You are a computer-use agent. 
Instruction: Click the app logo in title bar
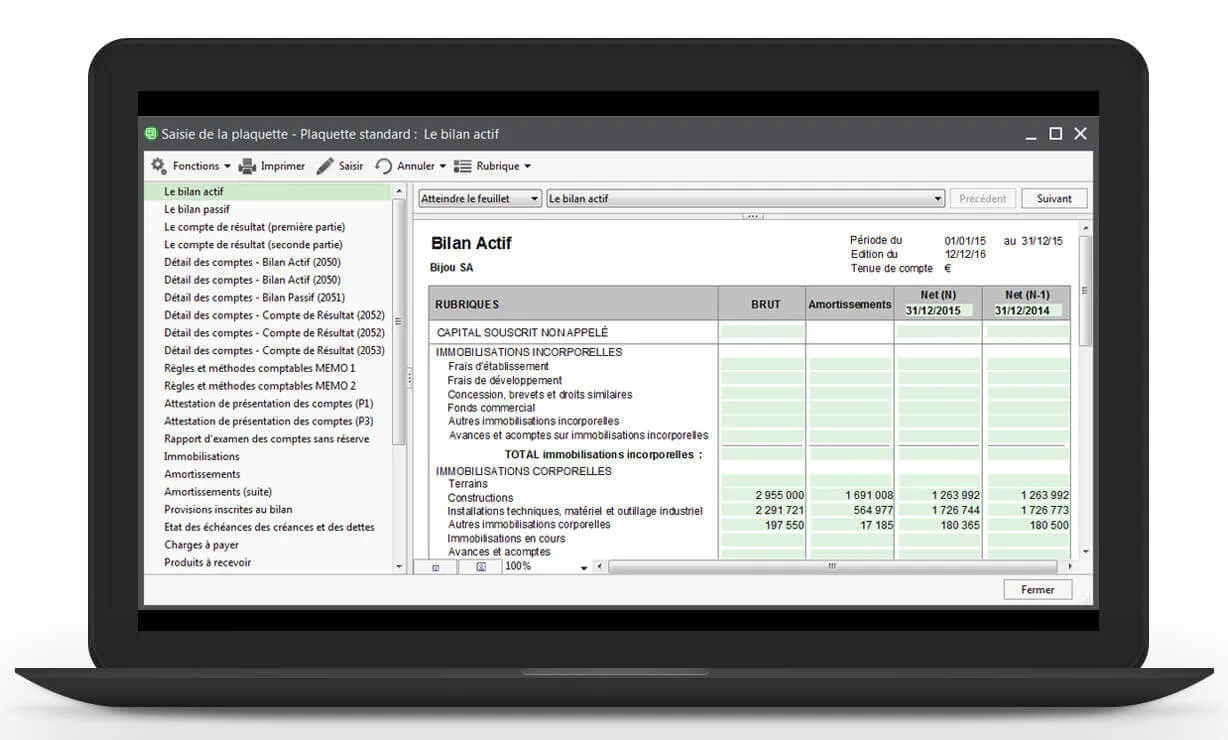coord(151,134)
